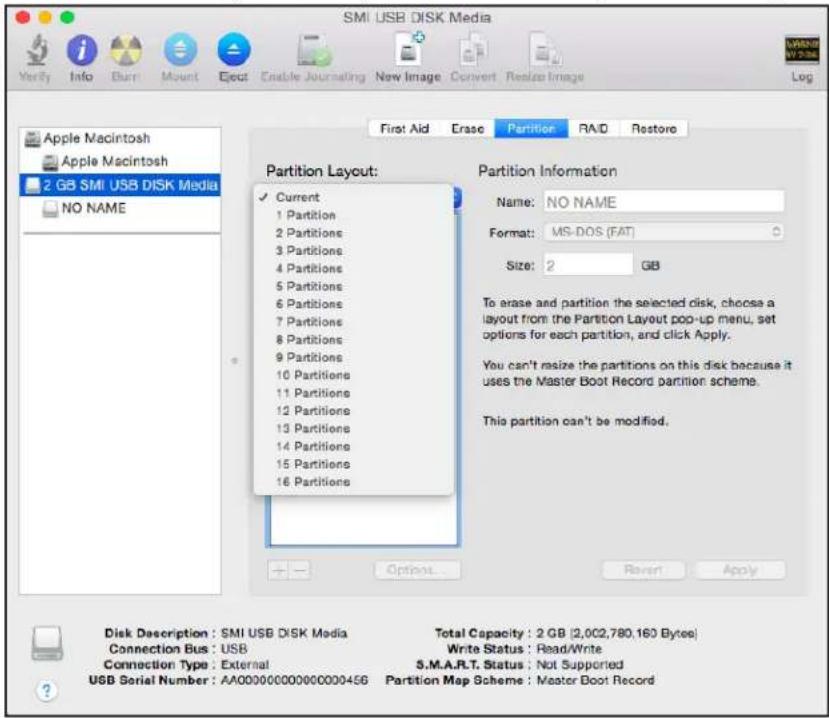This screenshot has height=718, width=829.
Task: Switch to the Erase tab
Action: point(467,128)
